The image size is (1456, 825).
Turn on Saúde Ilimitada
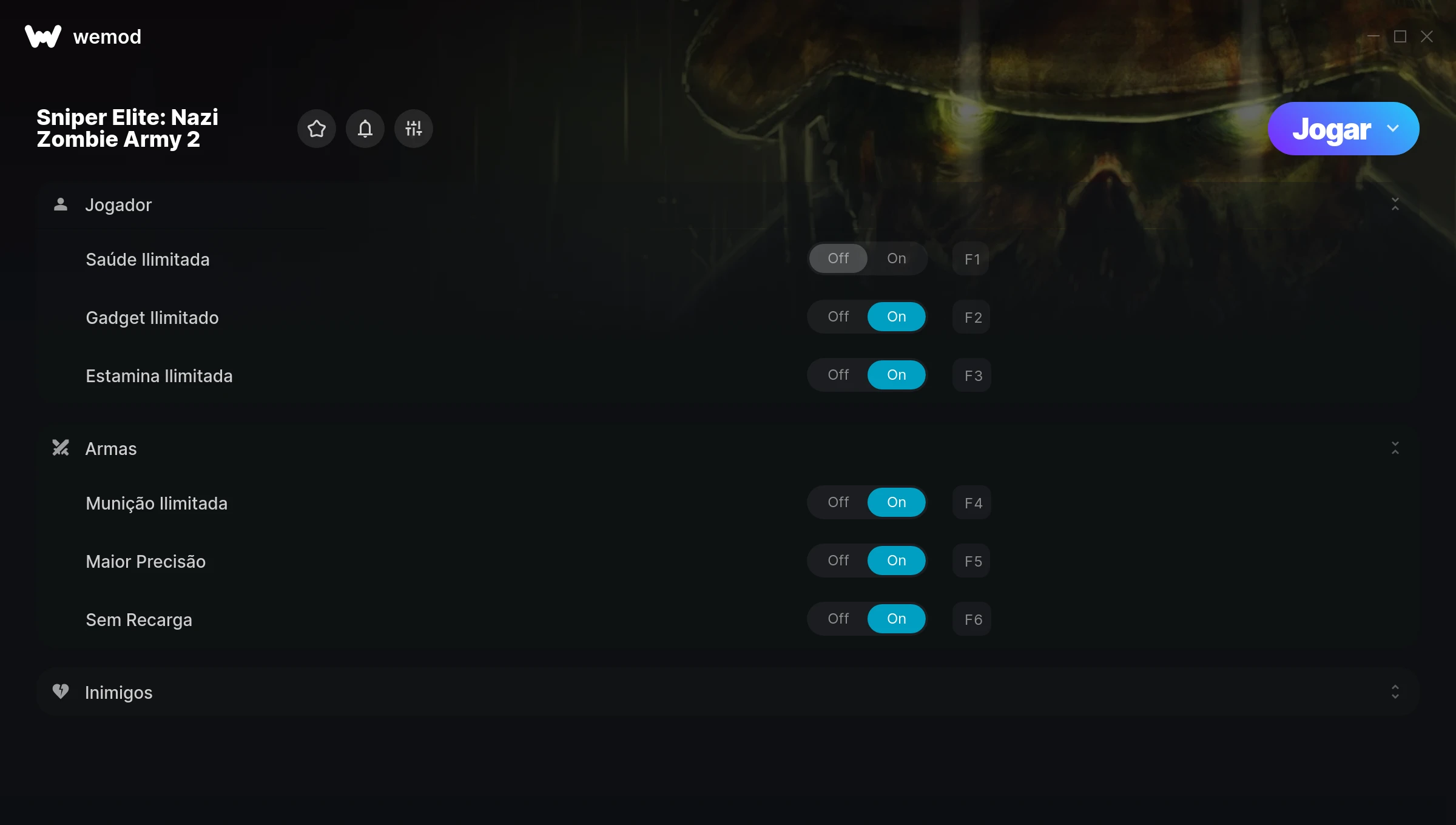tap(896, 258)
